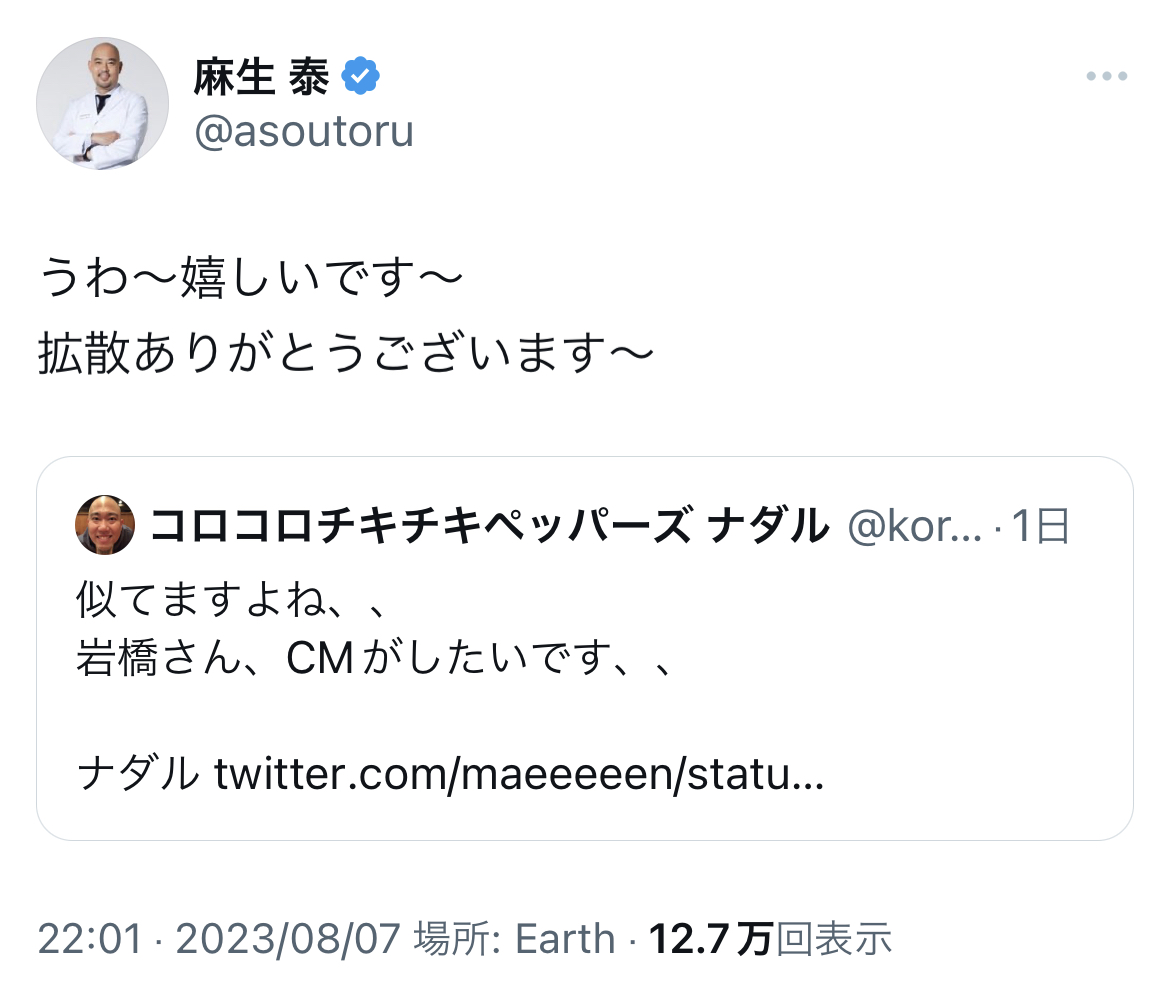This screenshot has height=999, width=1170.
Task: Click the 場所: Earth location label
Action: 514,939
